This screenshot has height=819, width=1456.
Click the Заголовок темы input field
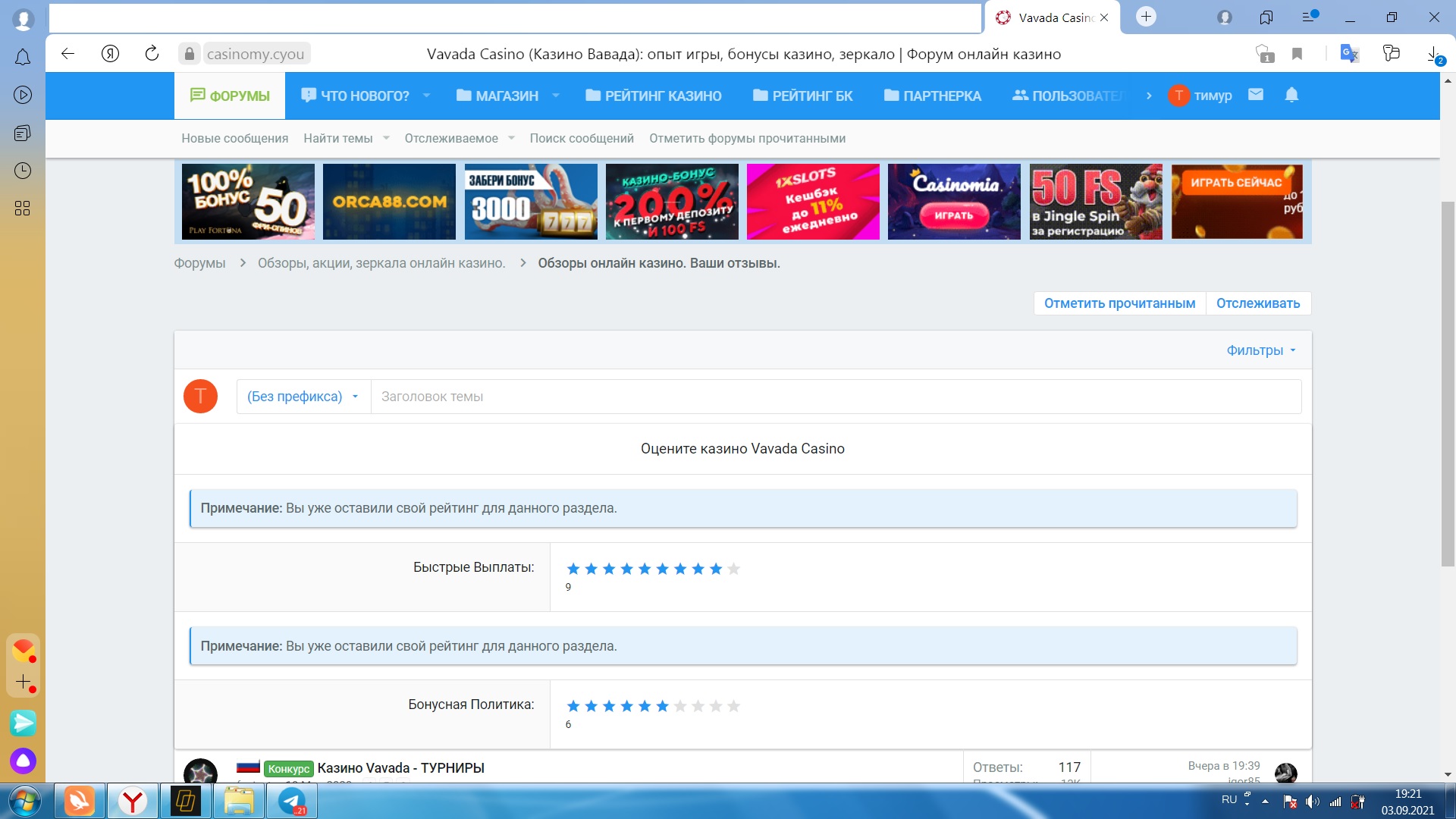click(836, 397)
